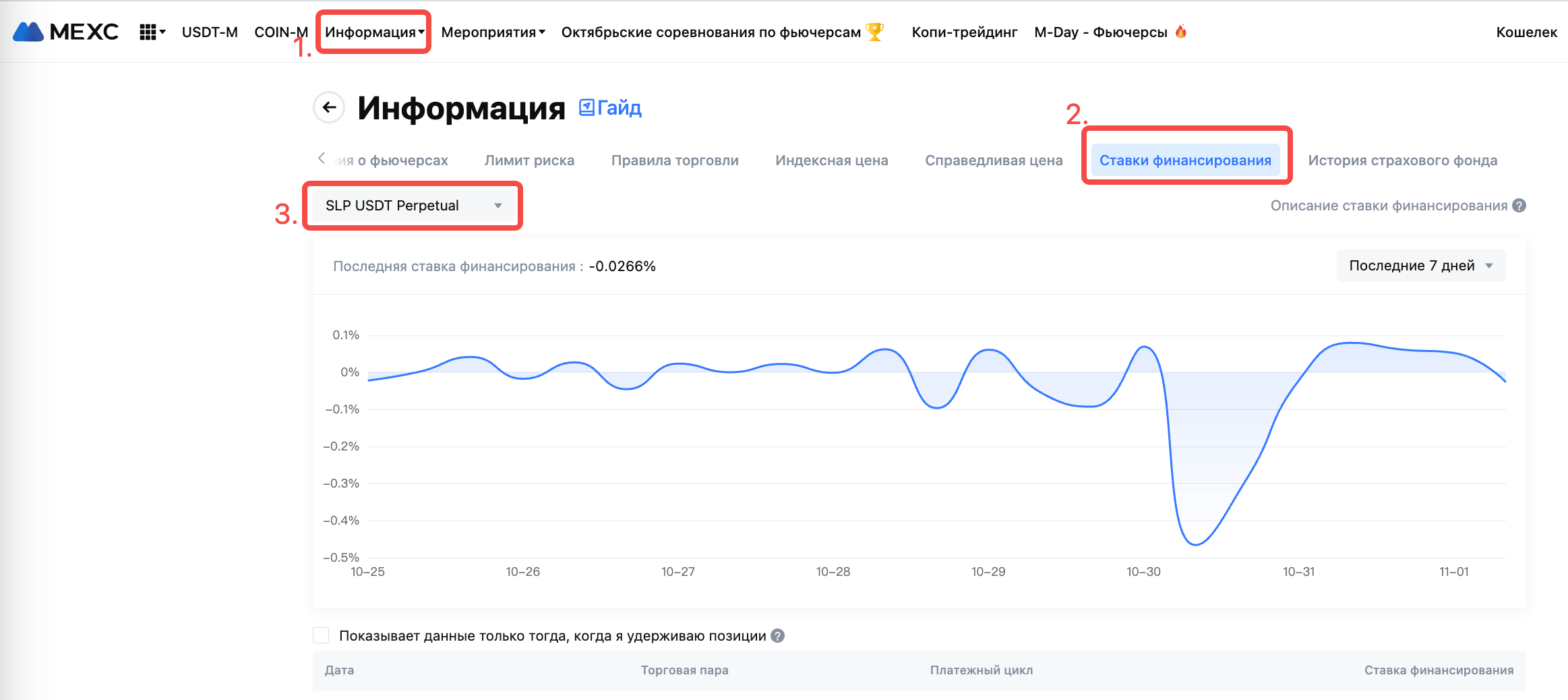Viewport: 1568px width, 700px height.
Task: Select the Индексная цена tab
Action: 831,161
